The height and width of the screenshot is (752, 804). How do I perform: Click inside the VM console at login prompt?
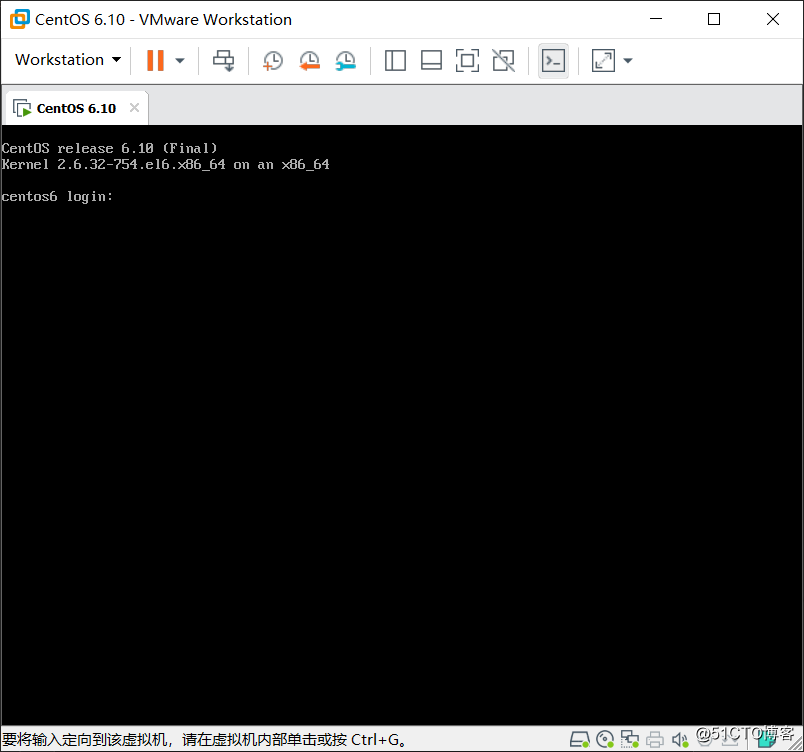tap(402, 425)
